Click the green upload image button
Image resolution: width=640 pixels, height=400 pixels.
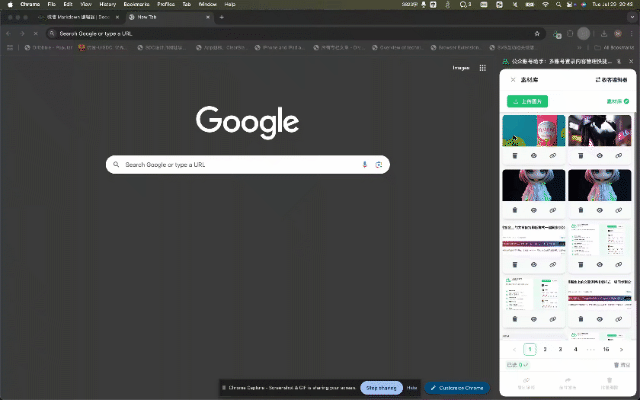click(527, 101)
